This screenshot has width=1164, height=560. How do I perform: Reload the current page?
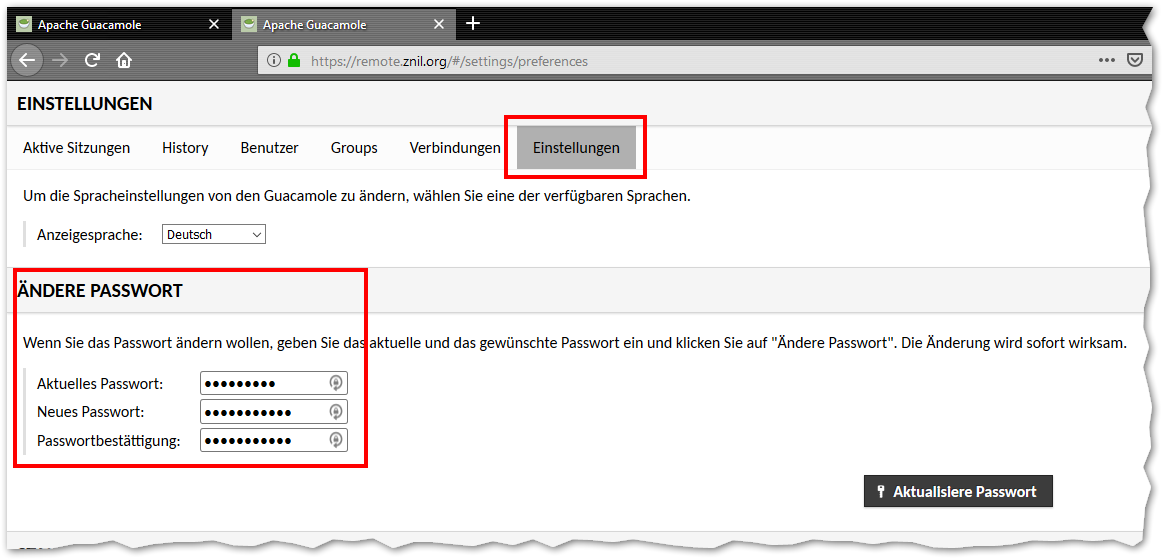[92, 60]
